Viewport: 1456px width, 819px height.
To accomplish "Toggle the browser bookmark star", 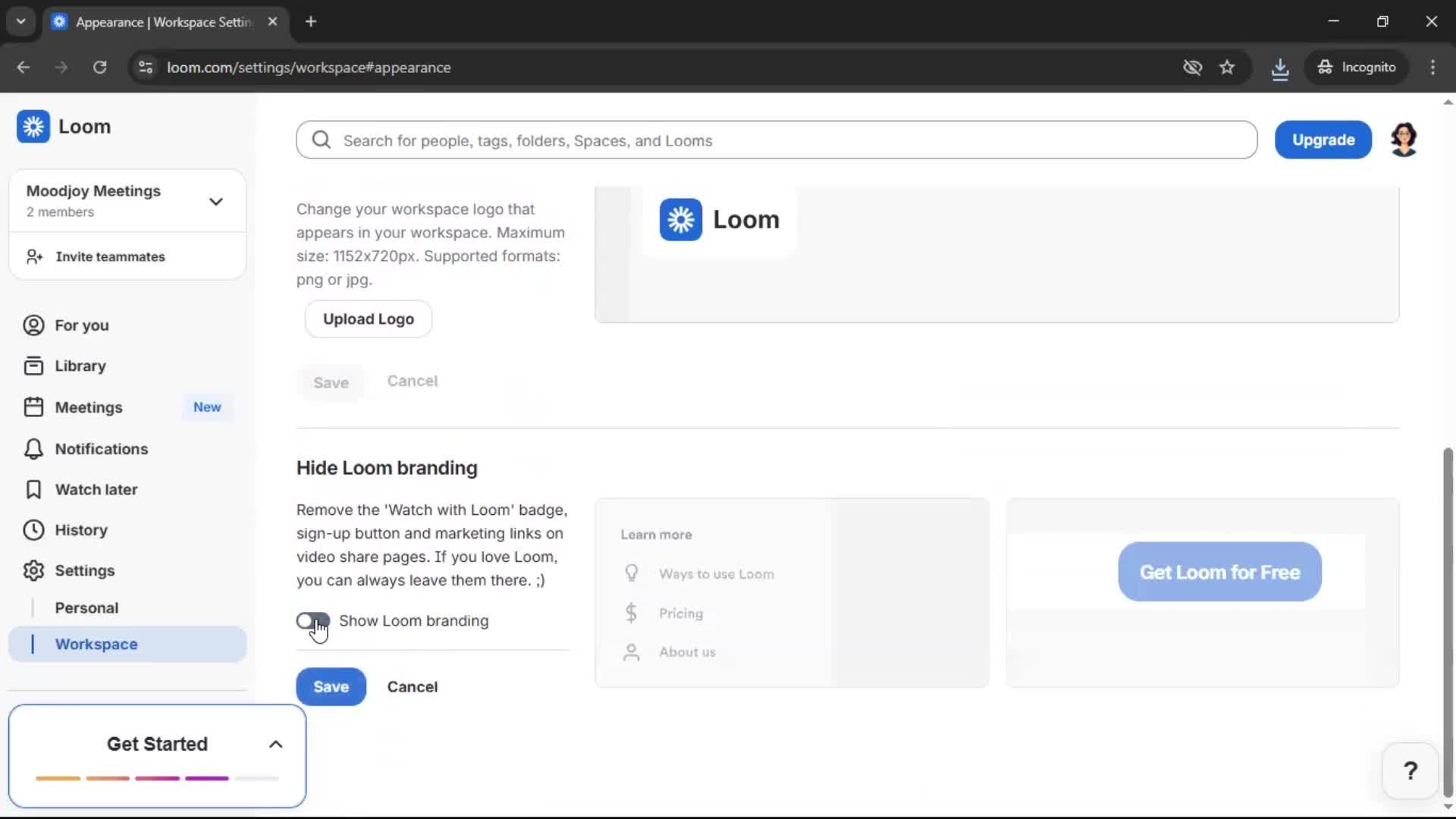I will point(1228,67).
